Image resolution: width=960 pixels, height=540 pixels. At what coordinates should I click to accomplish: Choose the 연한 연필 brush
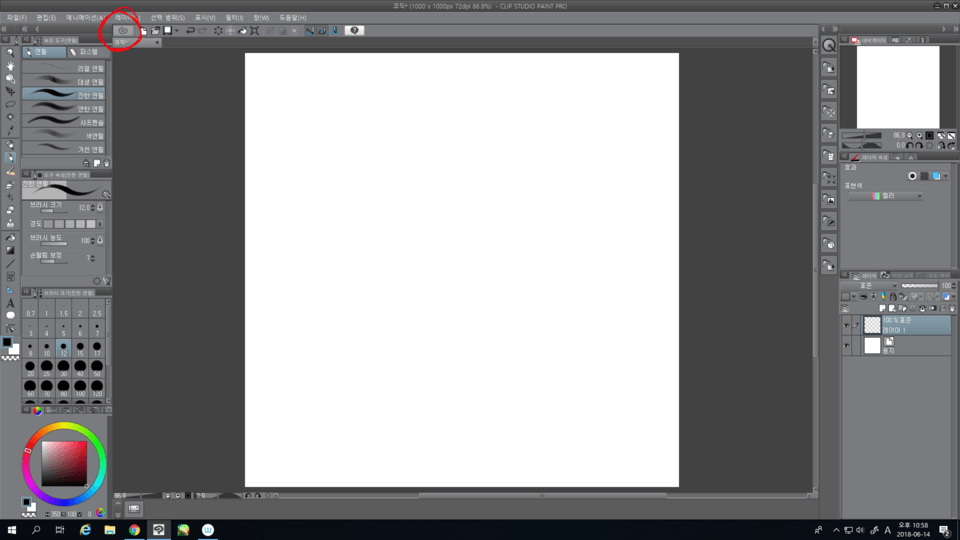[x=64, y=108]
